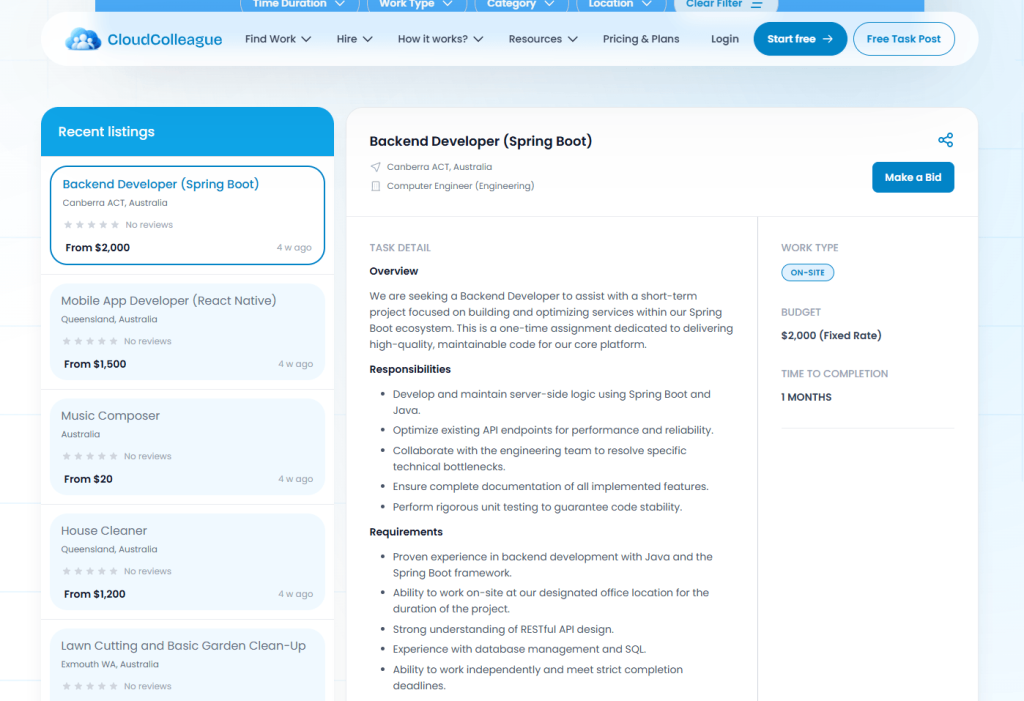1024x701 pixels.
Task: Click the From $1,500 price text
Action: click(95, 364)
